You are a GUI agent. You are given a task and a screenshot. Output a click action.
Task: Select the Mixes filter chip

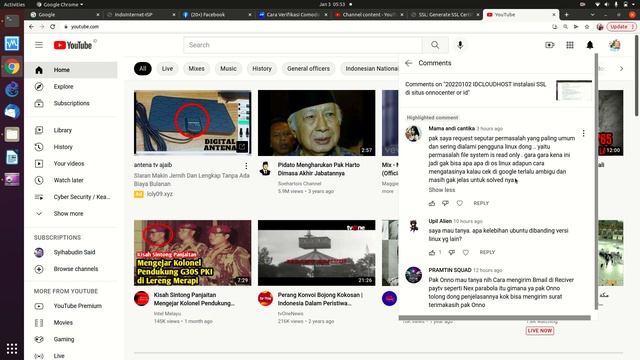click(196, 69)
